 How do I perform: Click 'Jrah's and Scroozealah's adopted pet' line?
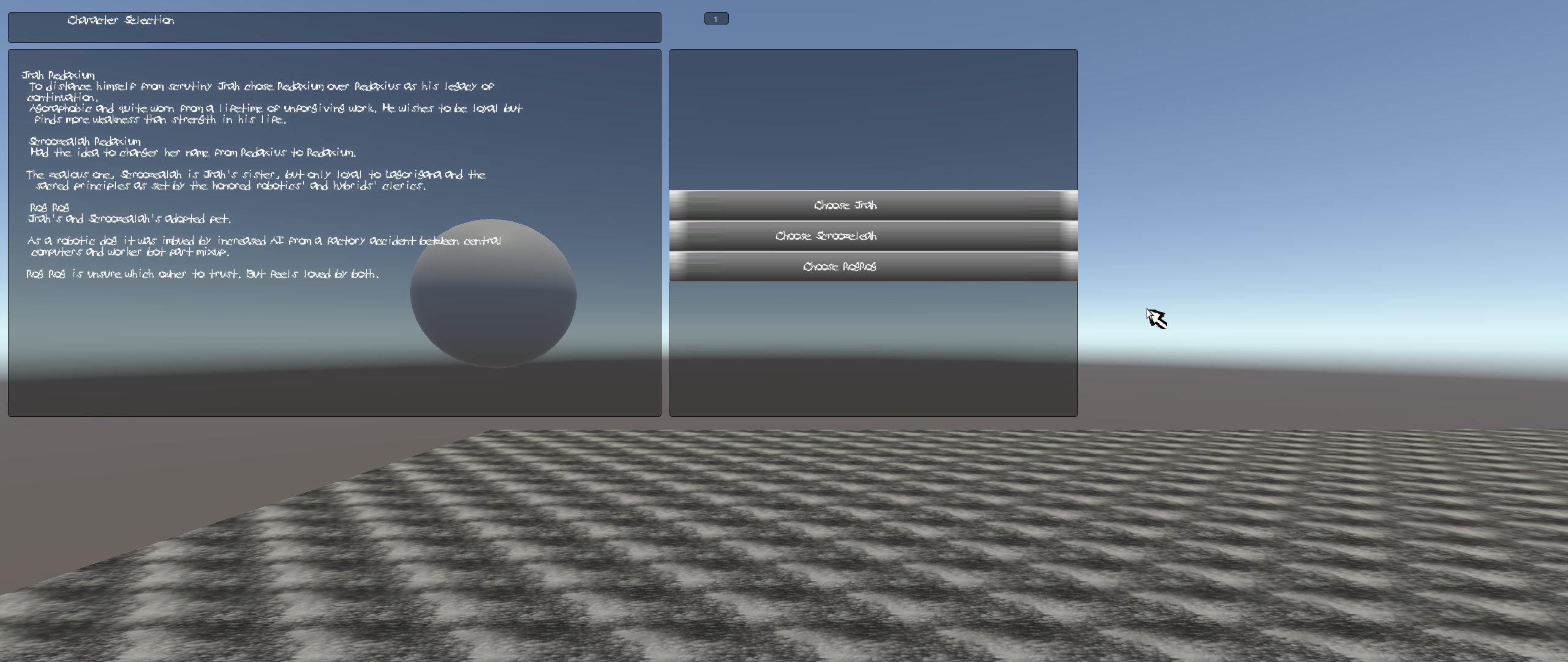pos(130,219)
